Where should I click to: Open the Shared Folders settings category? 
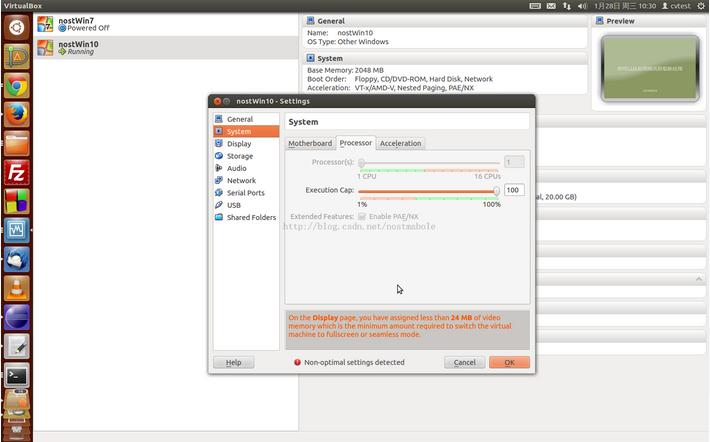(246, 217)
